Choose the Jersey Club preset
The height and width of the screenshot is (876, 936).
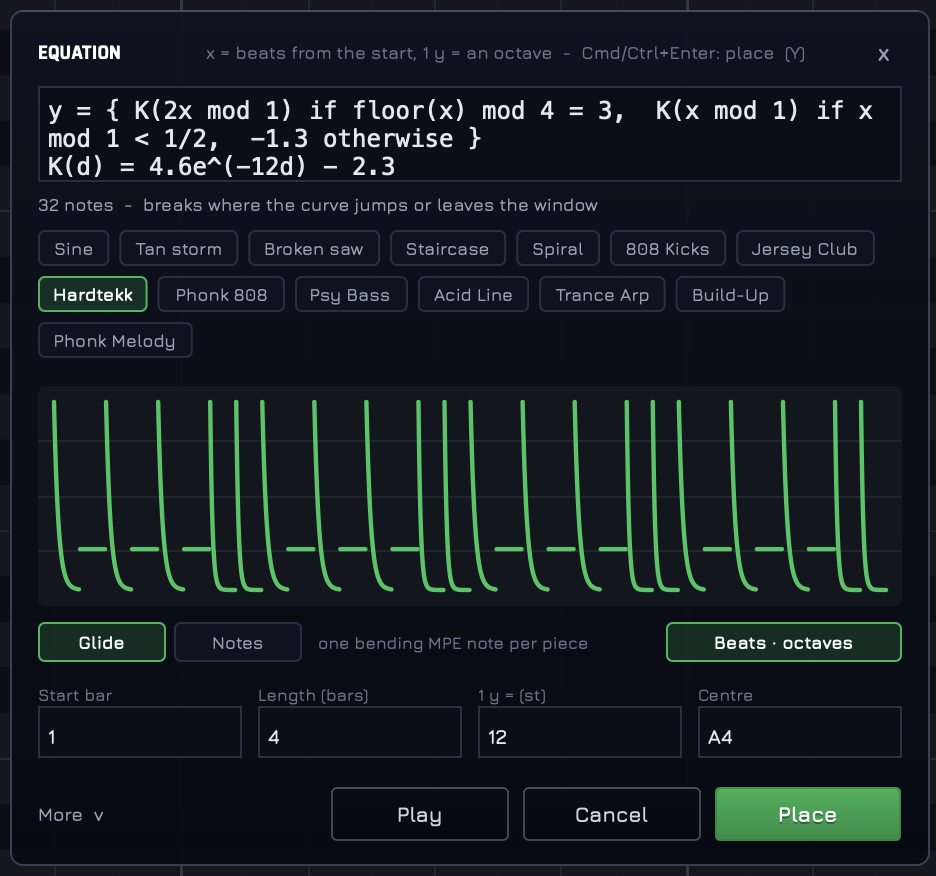[805, 248]
